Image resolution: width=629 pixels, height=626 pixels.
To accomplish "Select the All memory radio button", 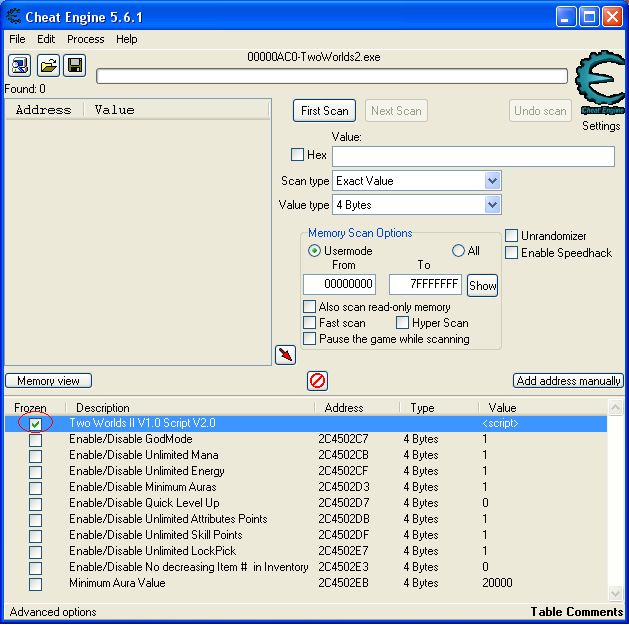I will coord(458,251).
